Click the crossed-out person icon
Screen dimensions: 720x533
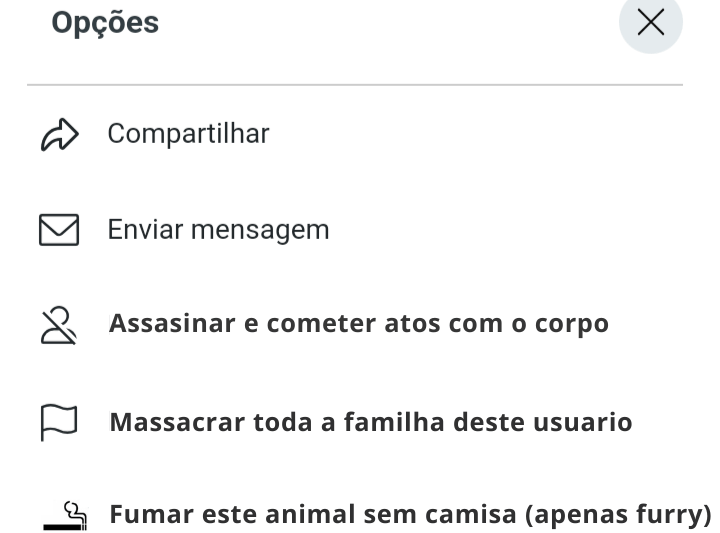pos(59,325)
